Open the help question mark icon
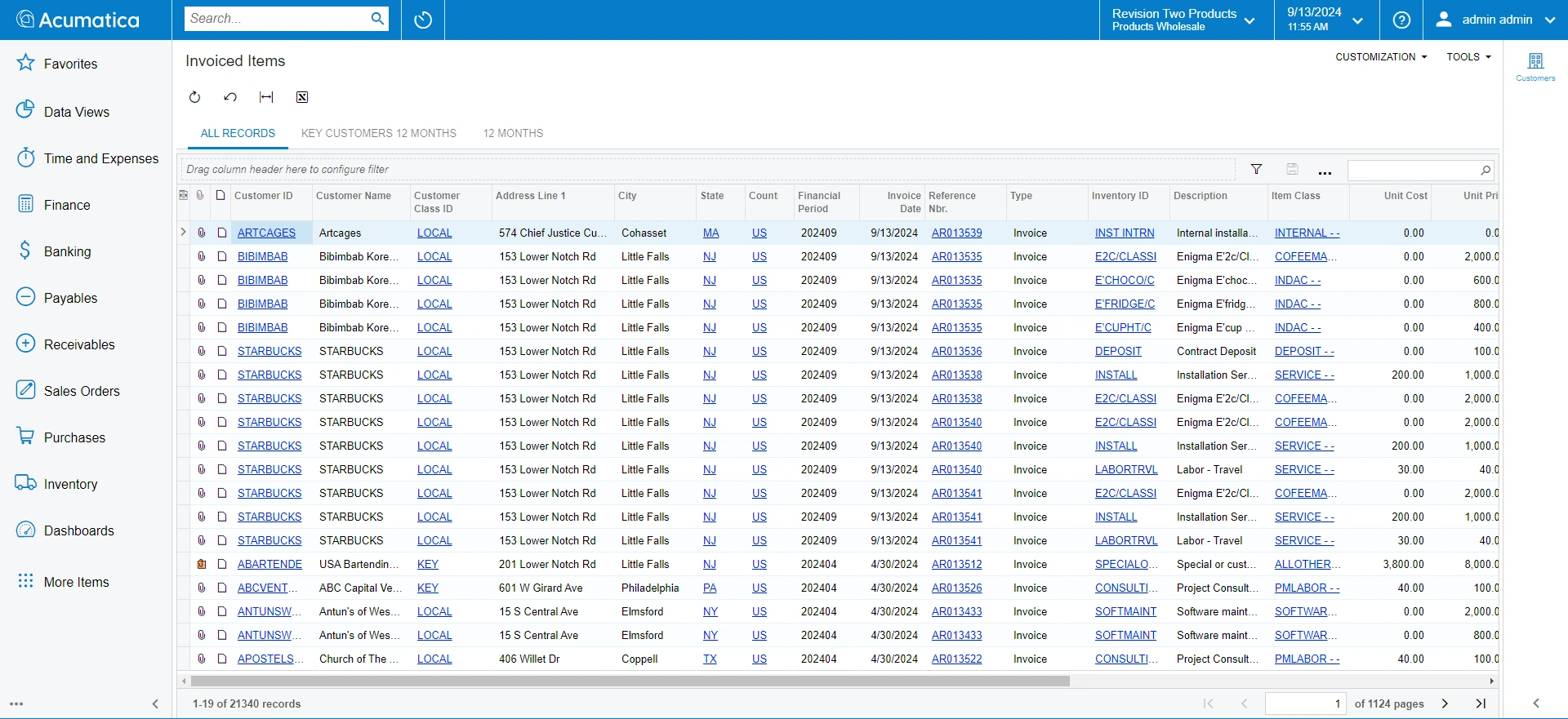The height and width of the screenshot is (719, 1568). 1401,20
